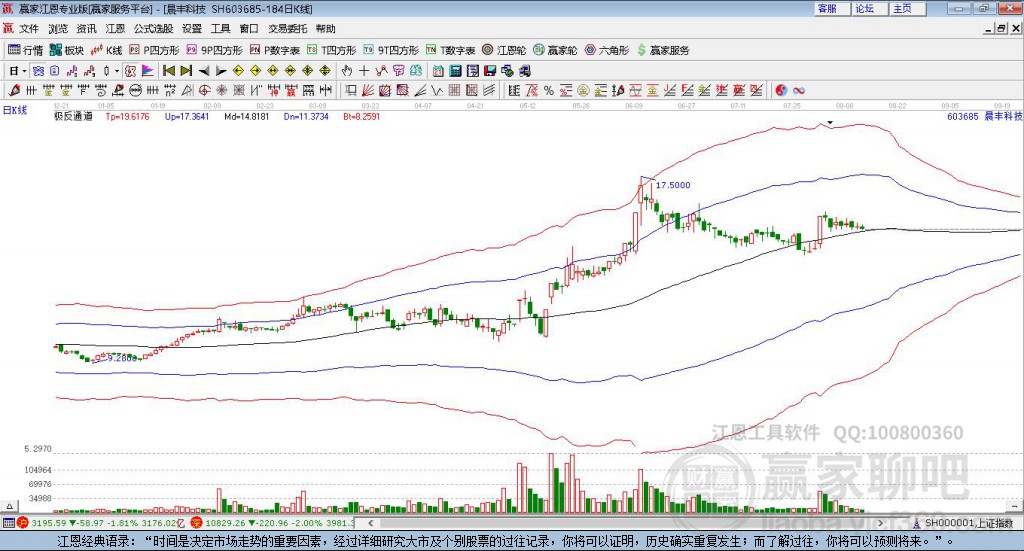Open the 江恩轮 Gann wheel
1024x551 pixels.
tap(504, 50)
